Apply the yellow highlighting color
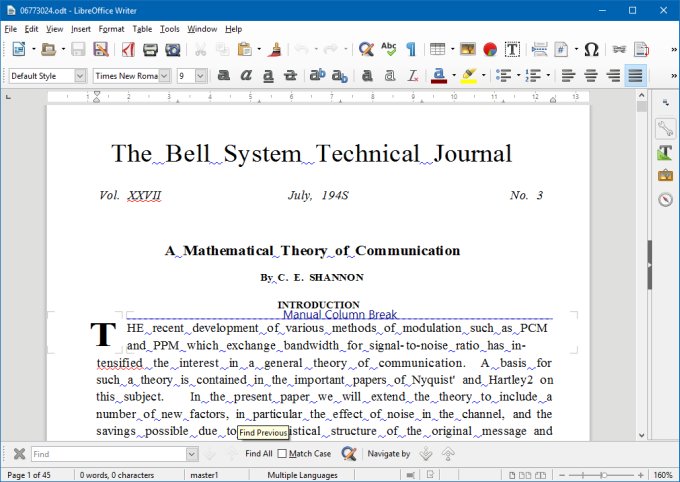Viewport: 680px width, 482px height. (469, 76)
